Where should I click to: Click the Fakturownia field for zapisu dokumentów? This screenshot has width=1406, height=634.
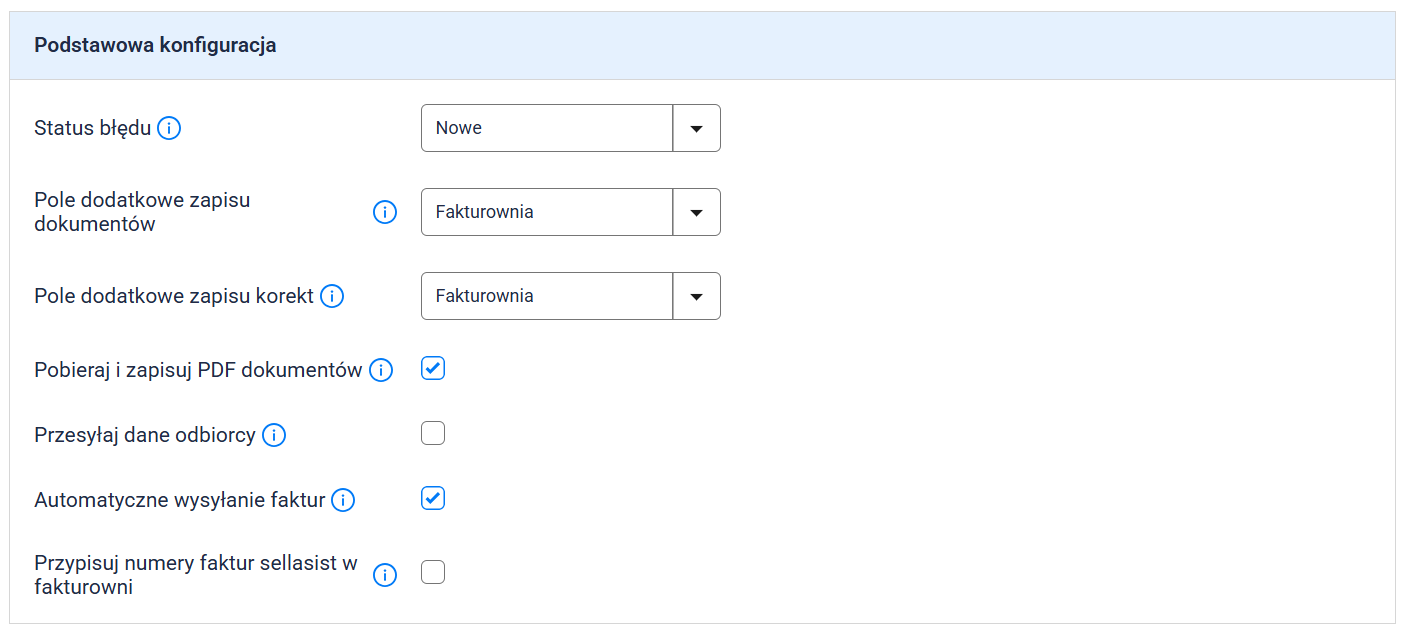pos(547,212)
